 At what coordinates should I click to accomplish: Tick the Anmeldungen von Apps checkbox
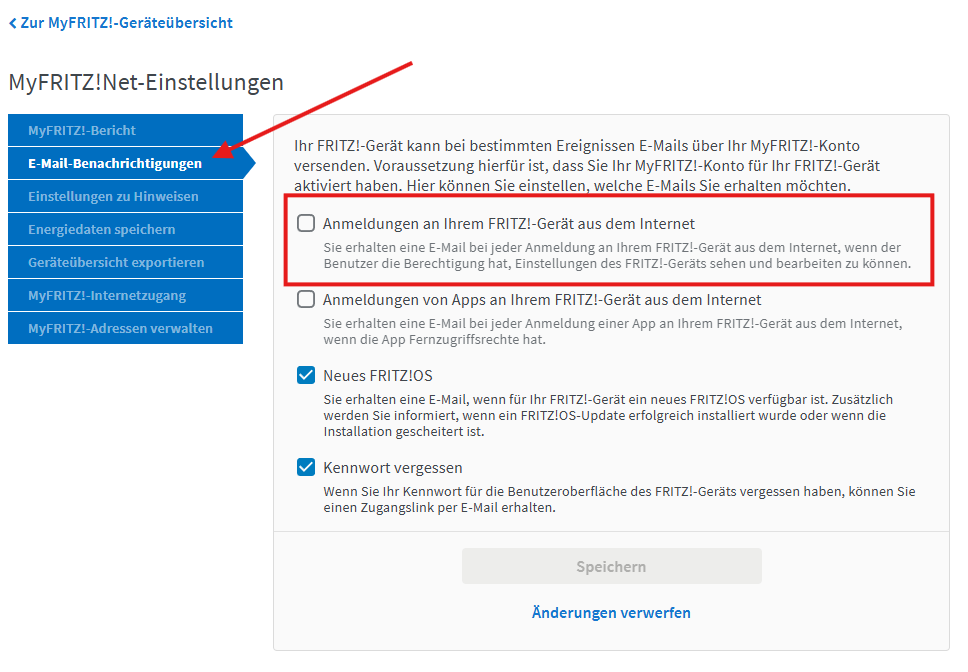coord(306,300)
